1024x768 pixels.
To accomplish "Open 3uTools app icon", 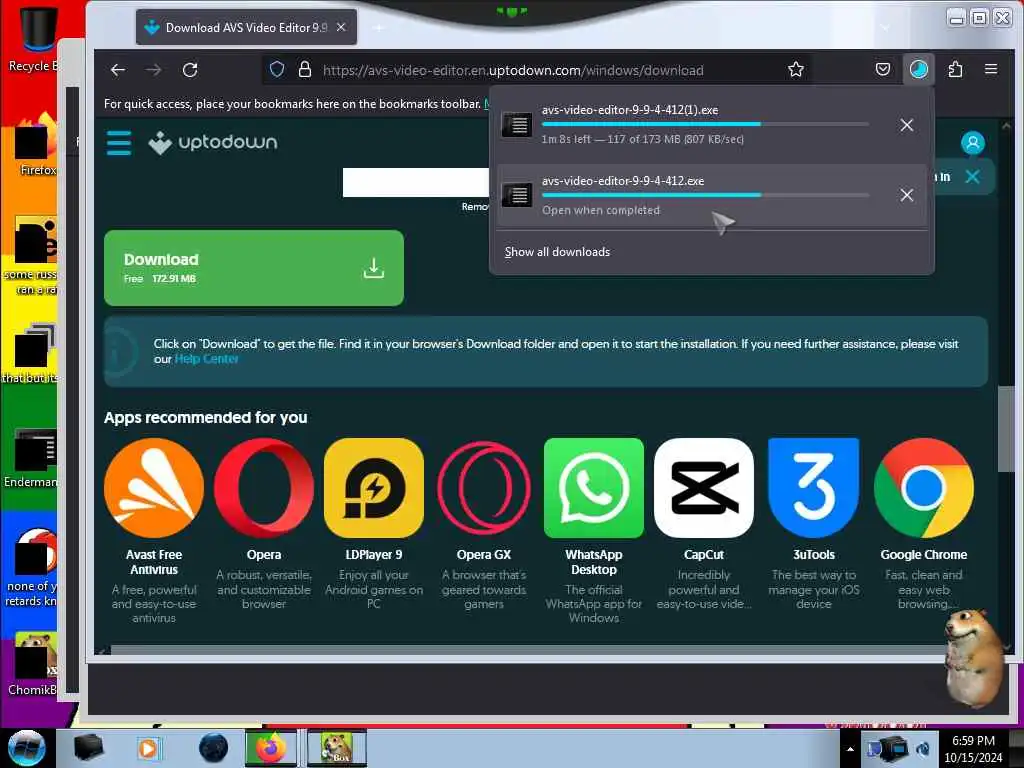I will [x=814, y=488].
